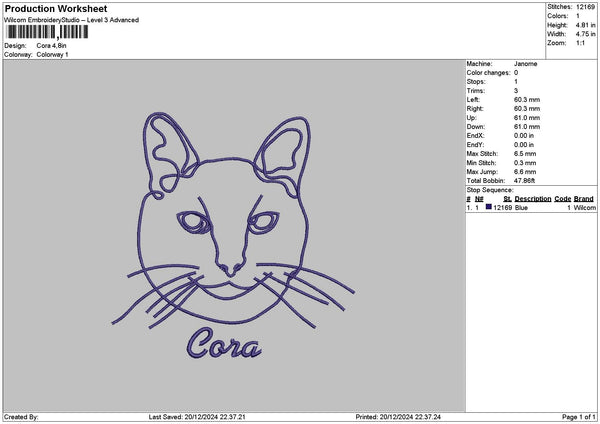This screenshot has width=600, height=424.
Task: Click the 'Code' column header
Action: (x=563, y=199)
